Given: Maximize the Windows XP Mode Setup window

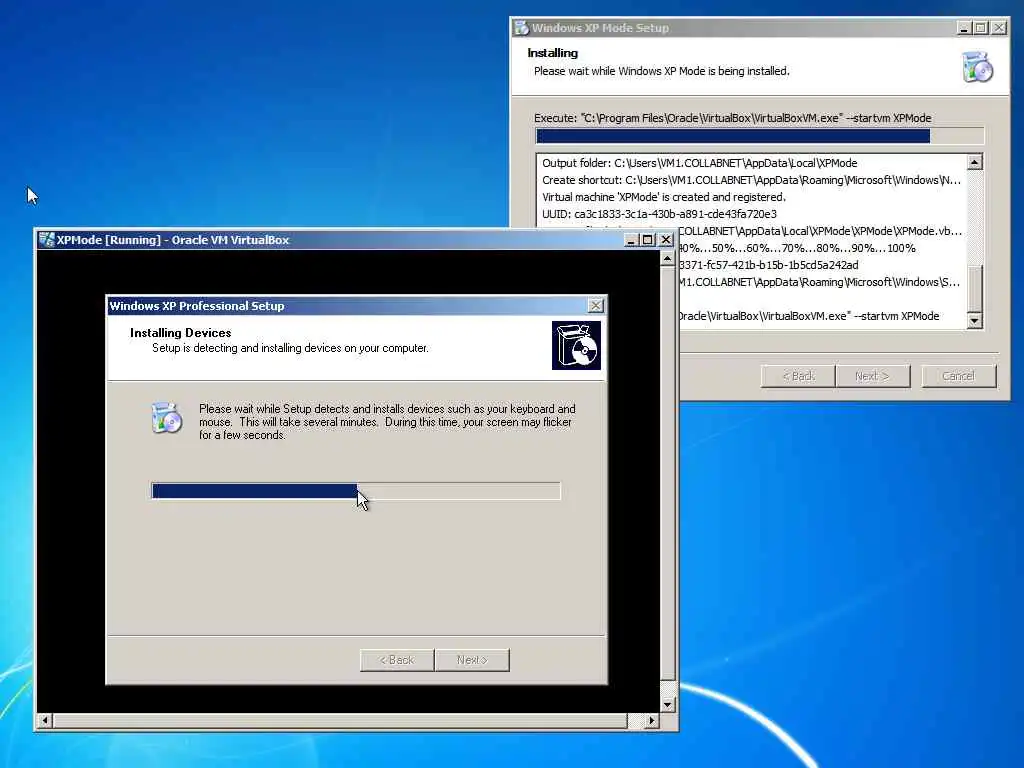Looking at the screenshot, I should (980, 27).
